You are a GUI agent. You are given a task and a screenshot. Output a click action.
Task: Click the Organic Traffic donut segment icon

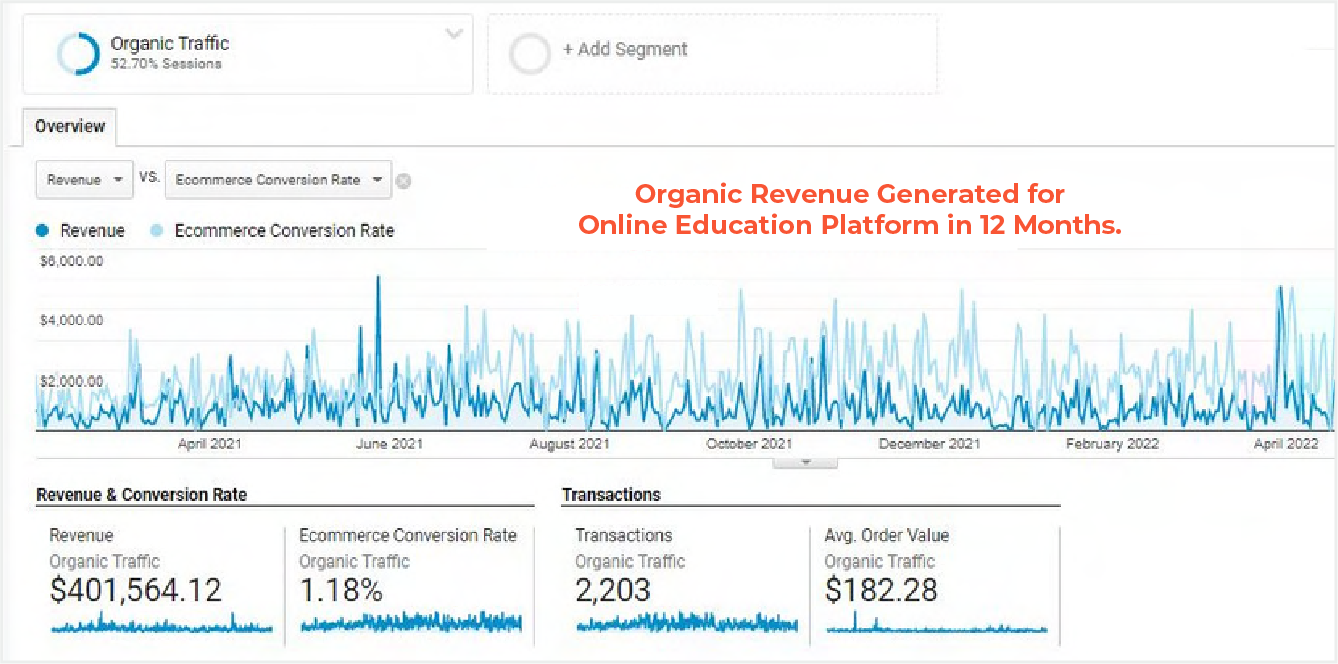79,52
